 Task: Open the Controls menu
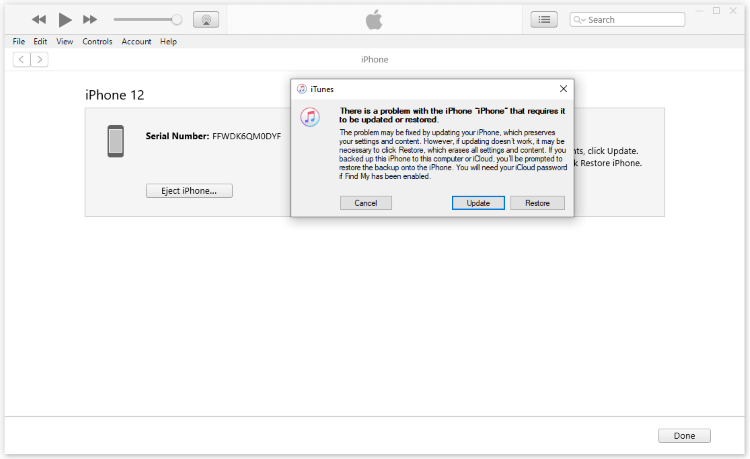(97, 42)
